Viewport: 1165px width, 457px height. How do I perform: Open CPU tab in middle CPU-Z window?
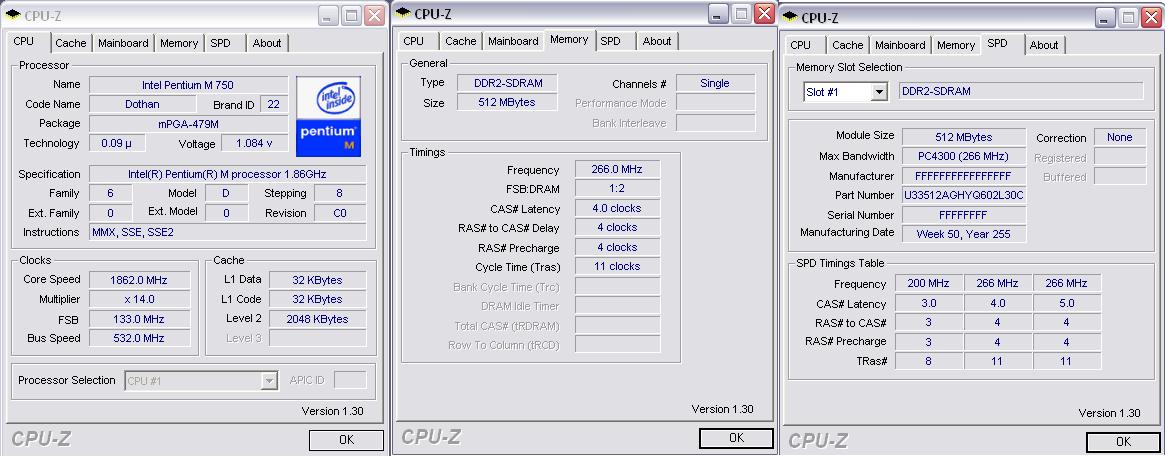414,41
